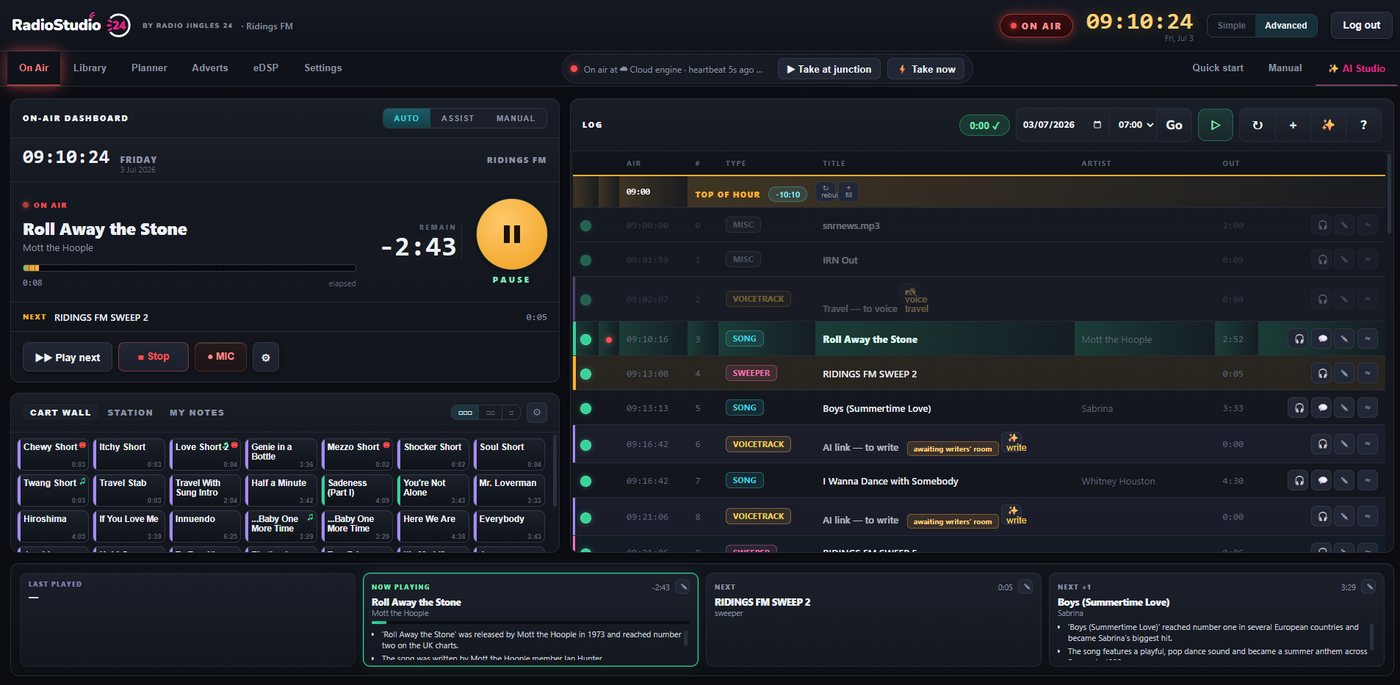Click voice travel icon on Travel voicetrack row

tap(916, 299)
